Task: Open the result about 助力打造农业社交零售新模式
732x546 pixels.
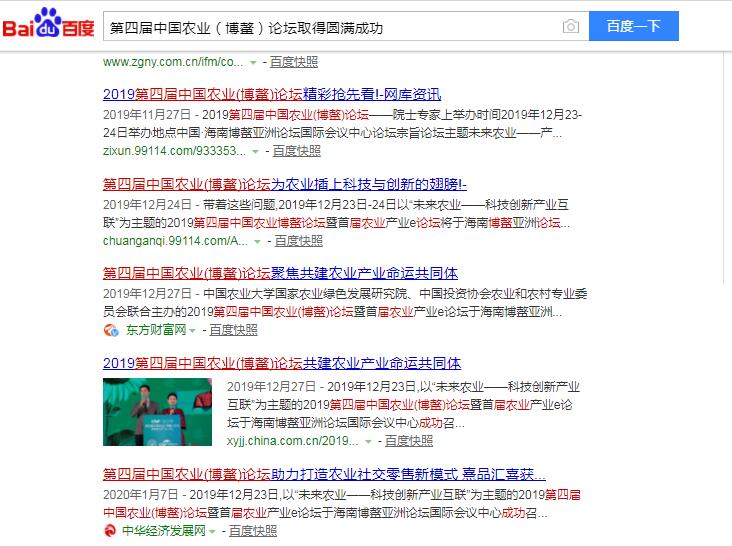Action: tap(324, 473)
